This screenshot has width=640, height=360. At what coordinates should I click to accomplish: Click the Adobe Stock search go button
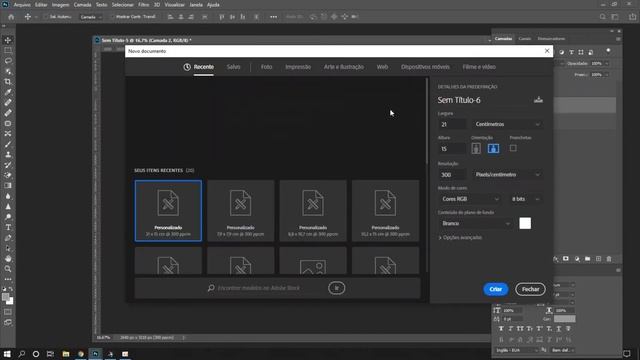coord(336,288)
